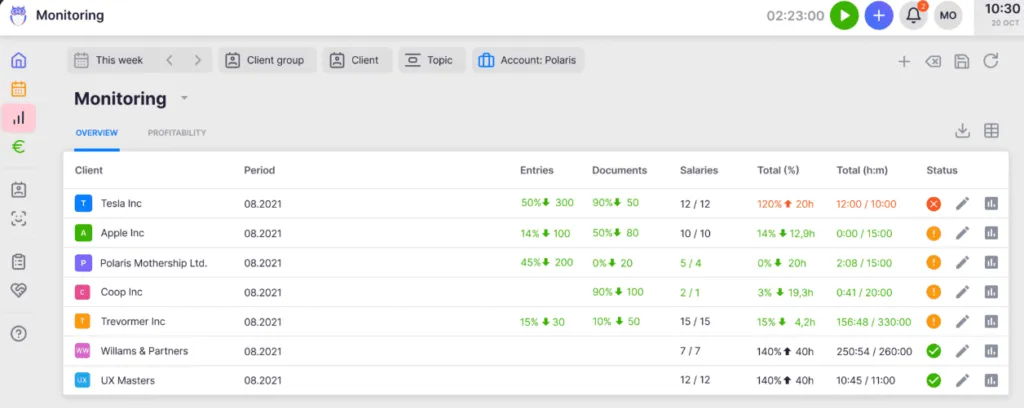Expand the Monitoring title dropdown arrow
This screenshot has height=408, width=1024.
click(184, 99)
